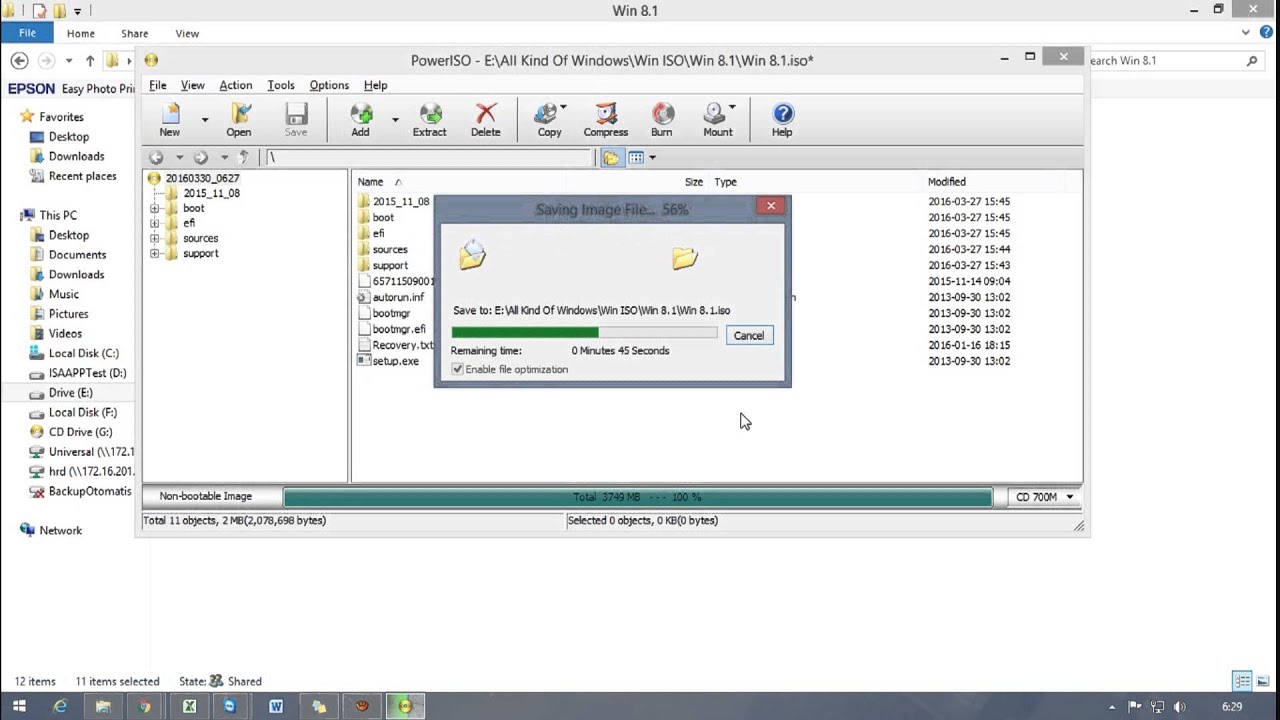
Task: Click the saving progress bar
Action: coord(584,332)
